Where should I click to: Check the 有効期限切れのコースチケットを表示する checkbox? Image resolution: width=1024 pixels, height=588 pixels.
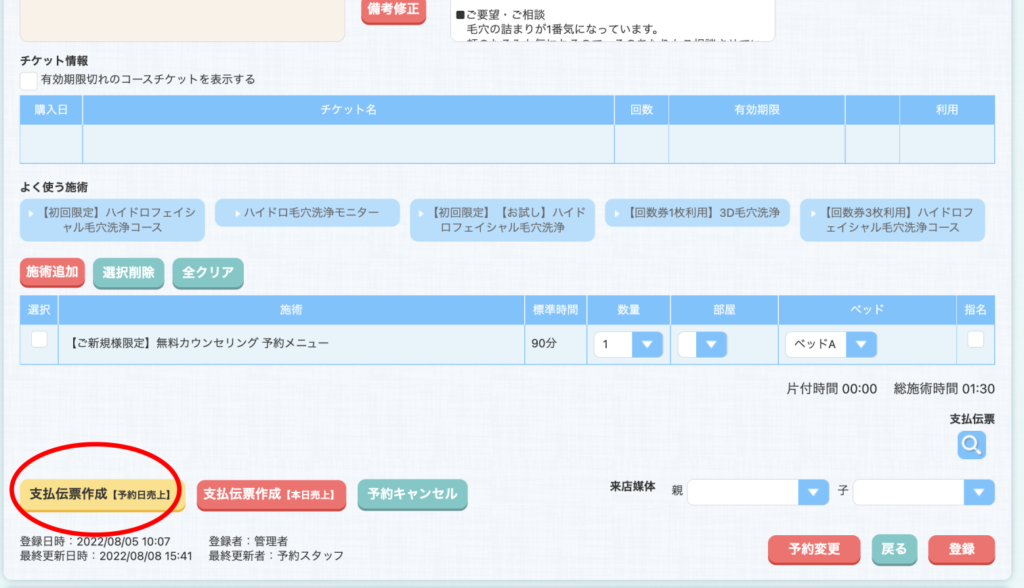coord(29,80)
